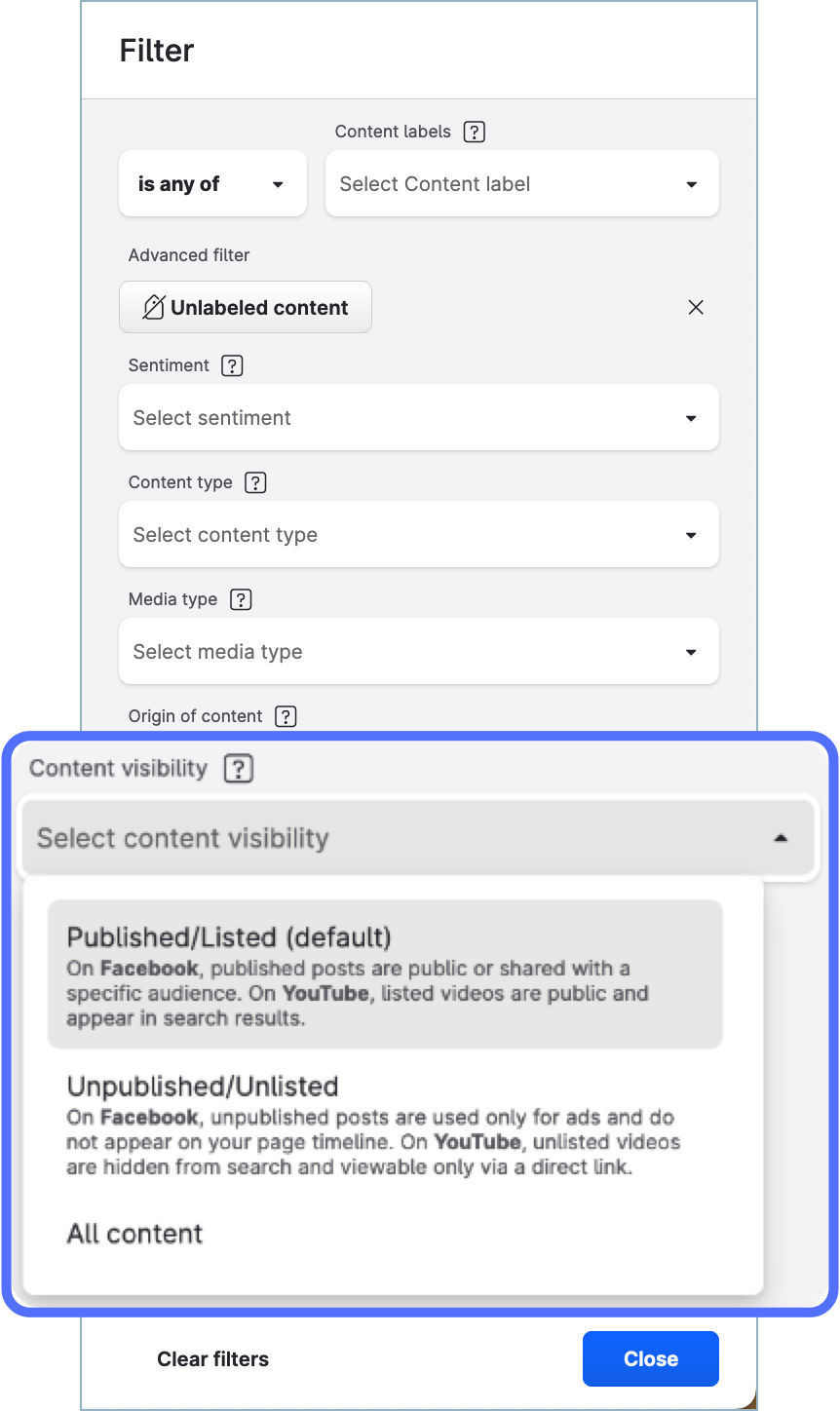Select the Unpublished/Unlisted option
The width and height of the screenshot is (840, 1411).
[385, 1125]
